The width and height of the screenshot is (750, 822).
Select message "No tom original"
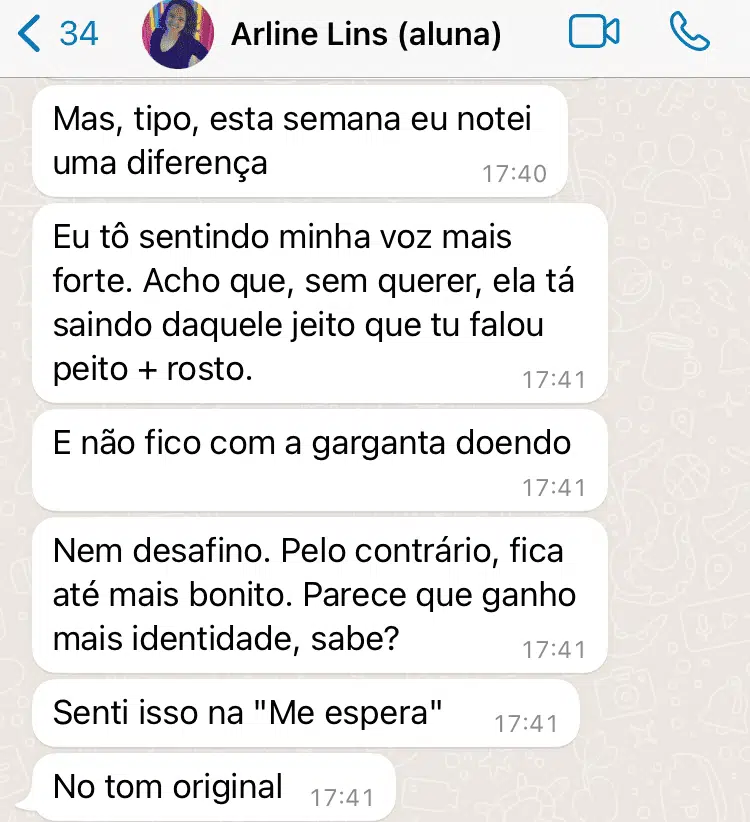212,787
